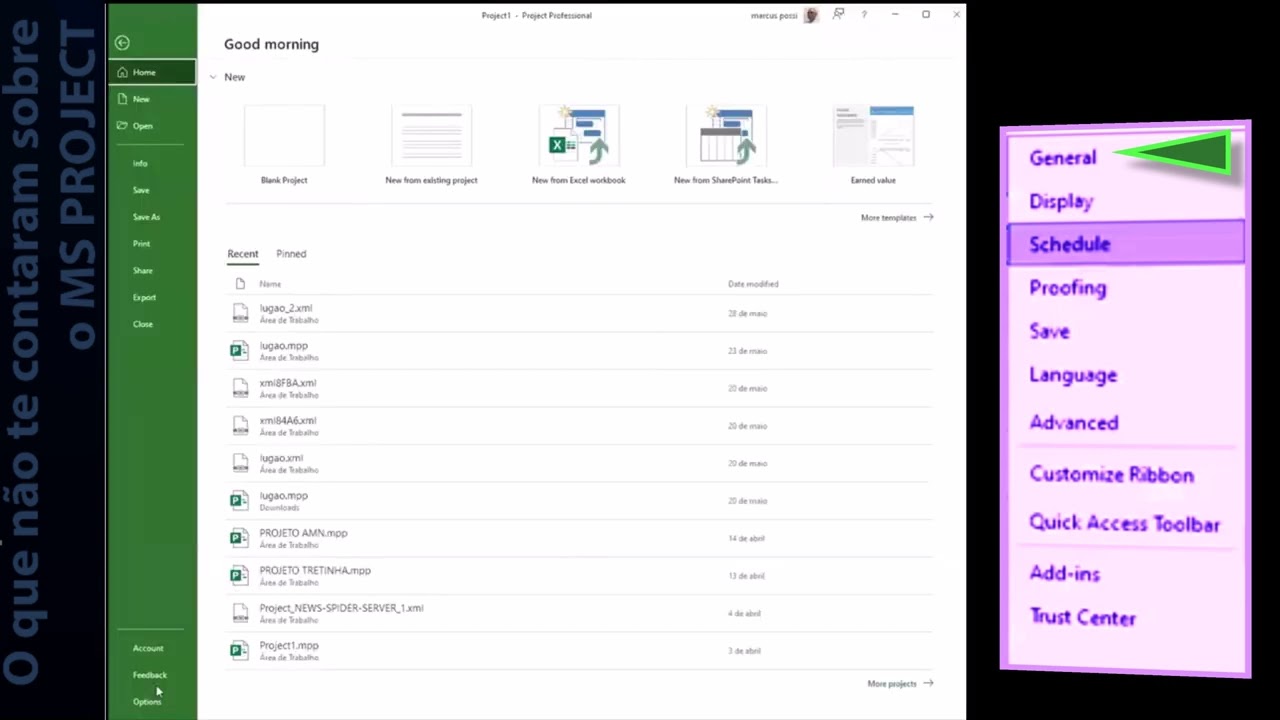Viewport: 1280px width, 720px height.
Task: Choose the New from Excel workbook template
Action: coord(578,135)
